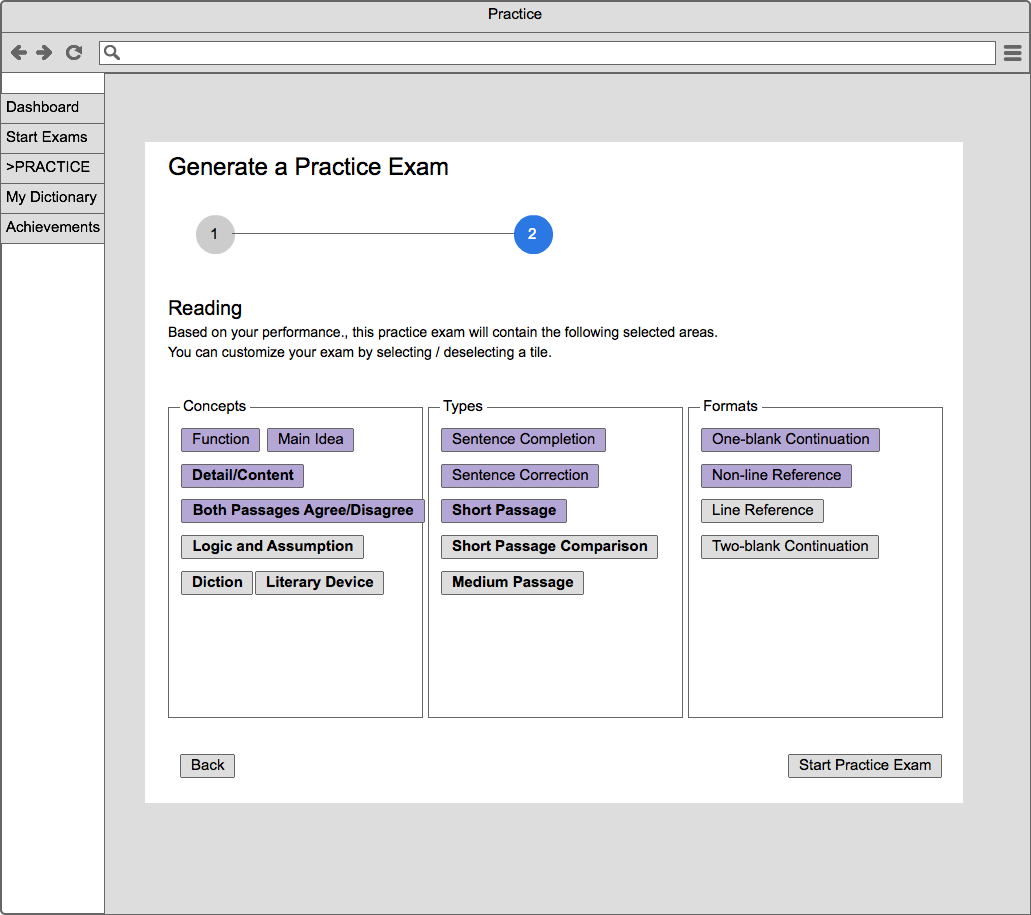This screenshot has width=1031, height=915.
Task: Select step 2 in progress indicator
Action: tap(533, 234)
